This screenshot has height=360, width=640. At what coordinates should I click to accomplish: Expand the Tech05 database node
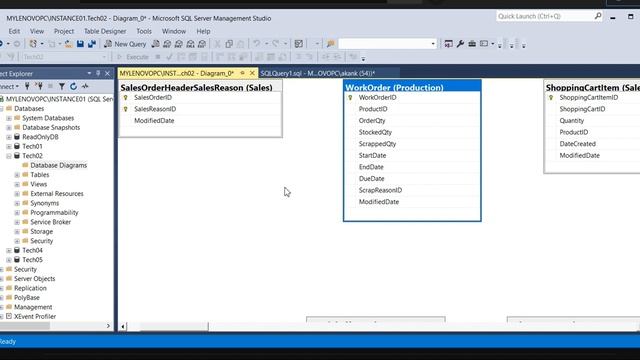coord(9,260)
